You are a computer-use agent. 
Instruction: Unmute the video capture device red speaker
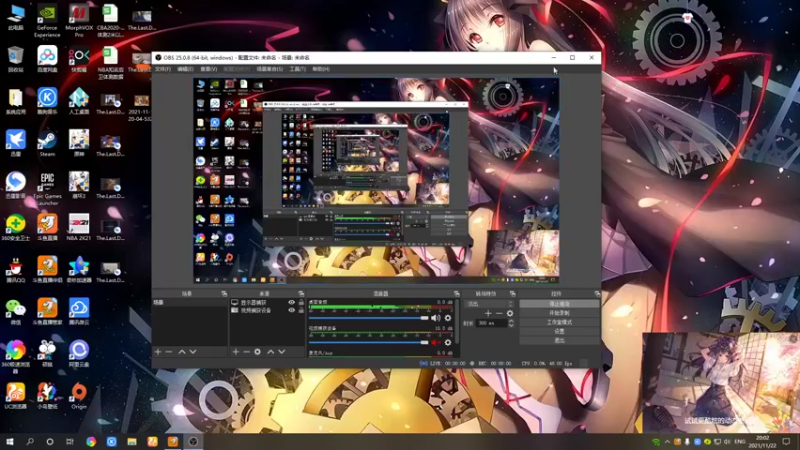pos(435,342)
